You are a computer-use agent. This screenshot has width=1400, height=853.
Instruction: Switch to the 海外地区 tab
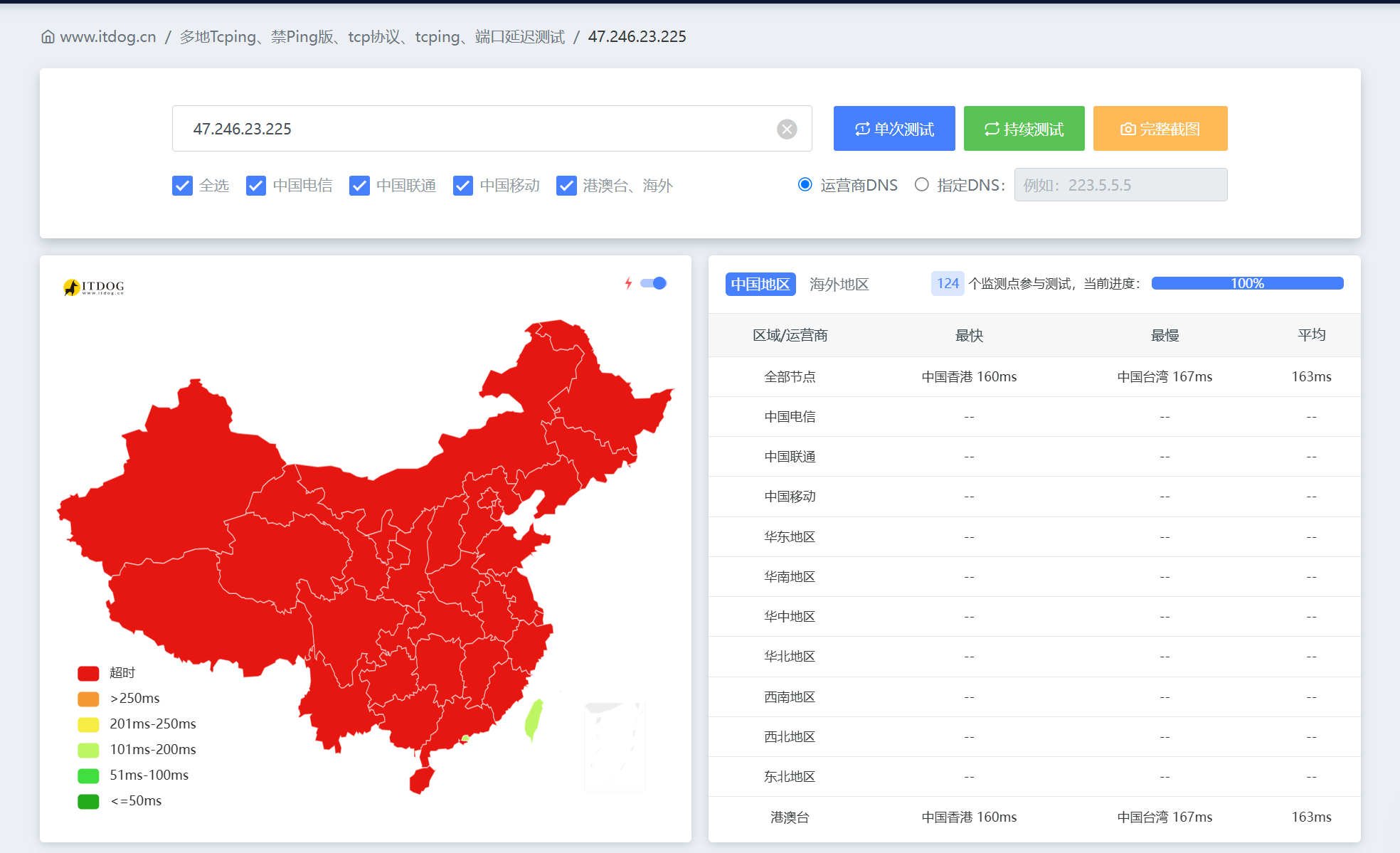click(x=839, y=284)
